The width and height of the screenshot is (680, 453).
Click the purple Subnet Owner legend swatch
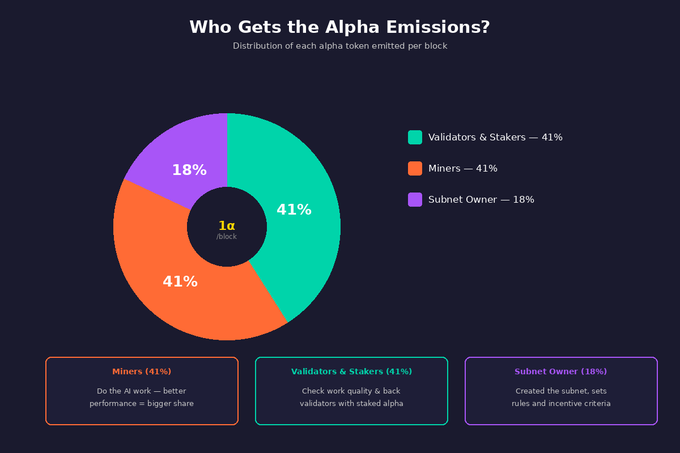click(x=415, y=199)
